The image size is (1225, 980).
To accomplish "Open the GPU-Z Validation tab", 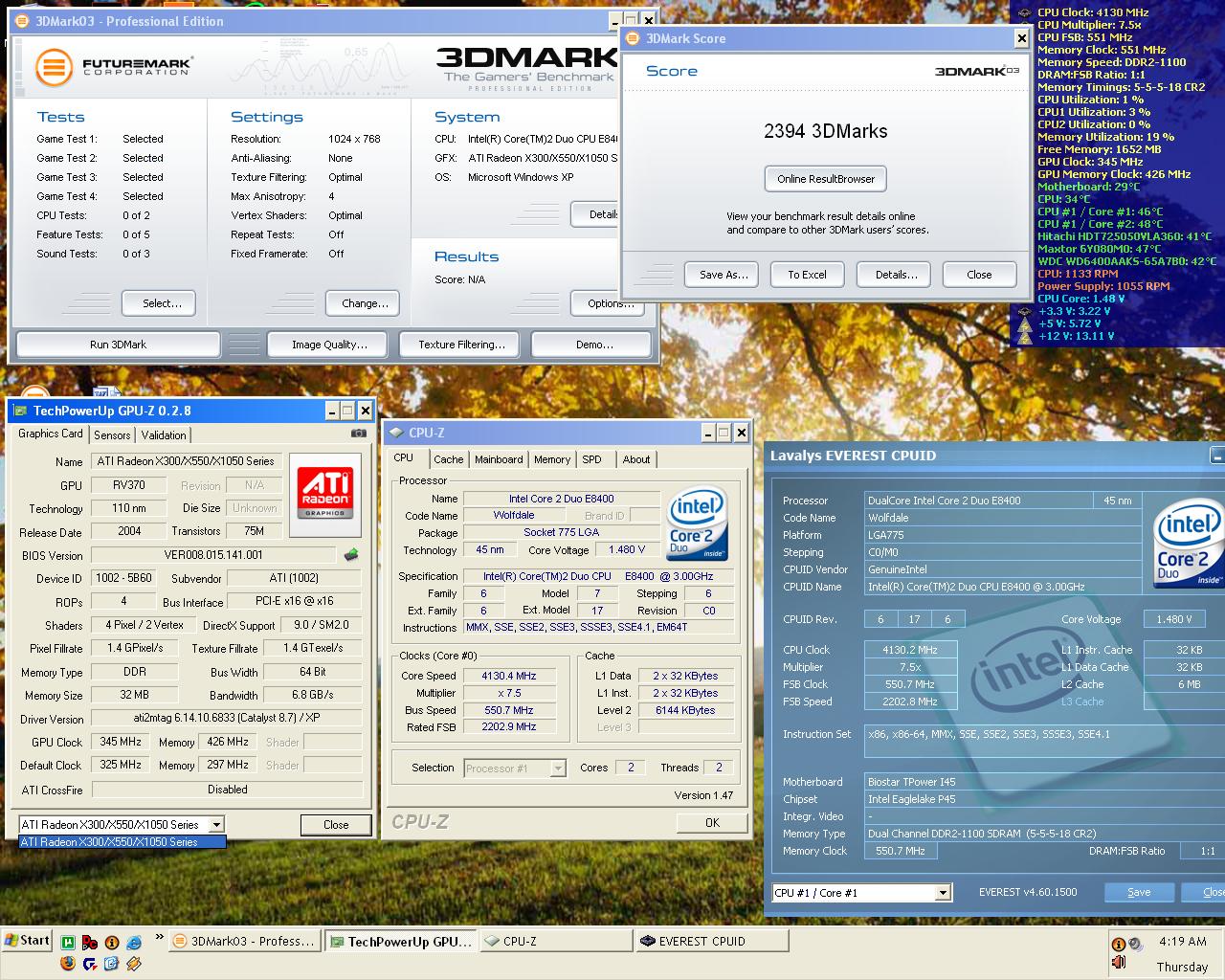I will pyautogui.click(x=164, y=434).
